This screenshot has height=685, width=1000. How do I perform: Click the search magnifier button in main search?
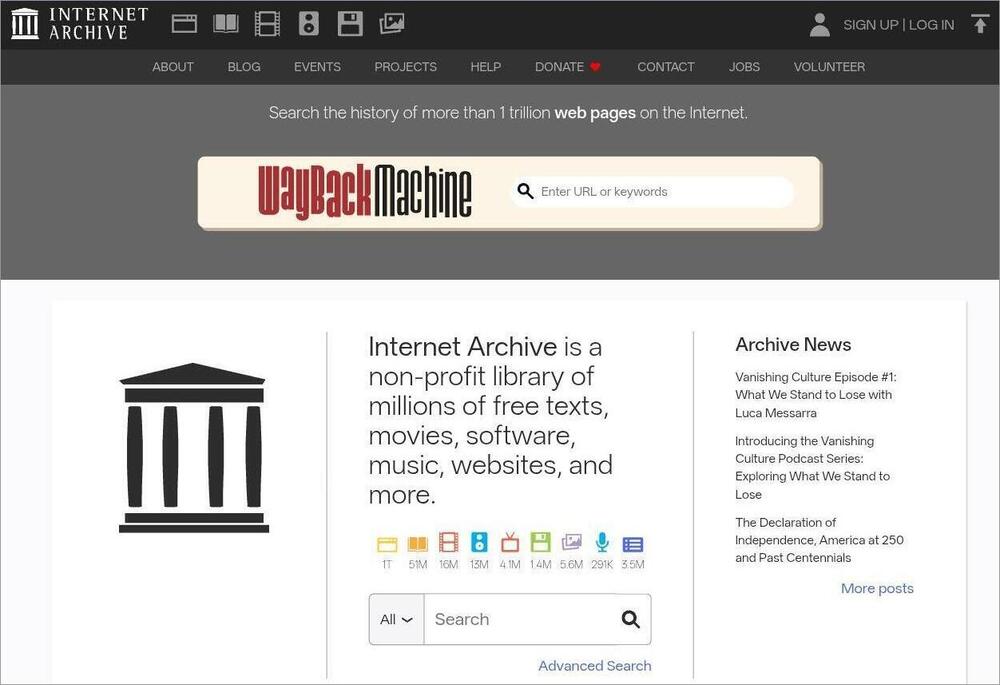click(631, 619)
